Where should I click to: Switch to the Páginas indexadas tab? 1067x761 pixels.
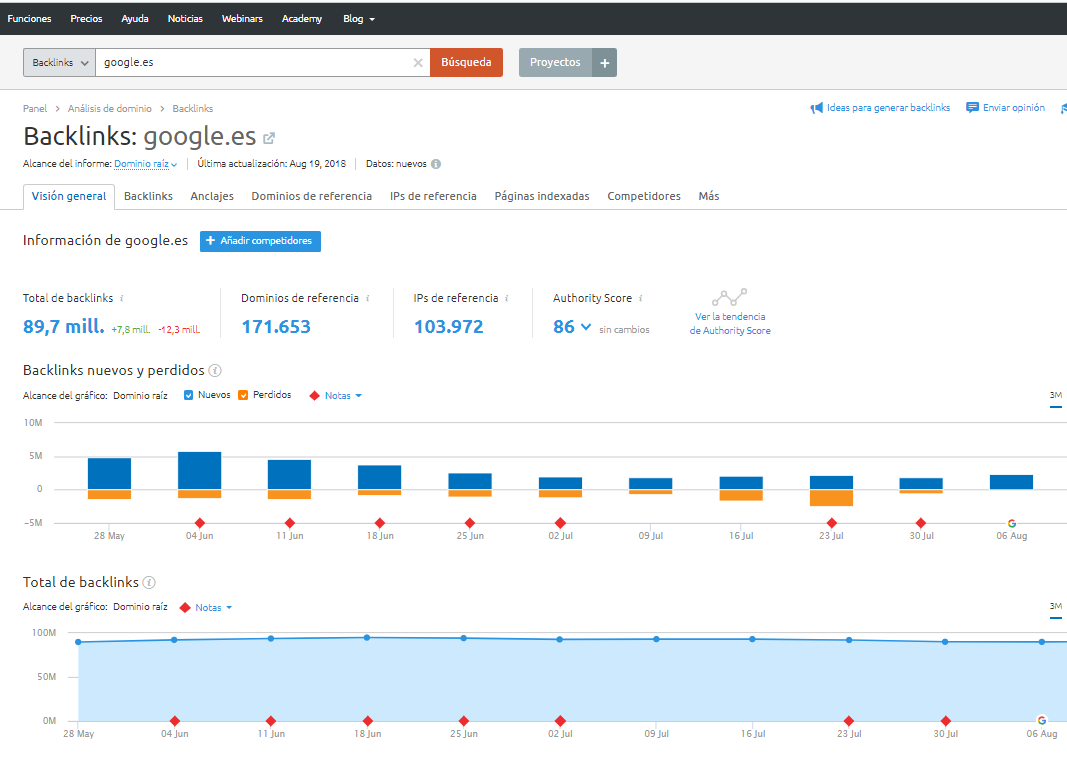(x=542, y=196)
